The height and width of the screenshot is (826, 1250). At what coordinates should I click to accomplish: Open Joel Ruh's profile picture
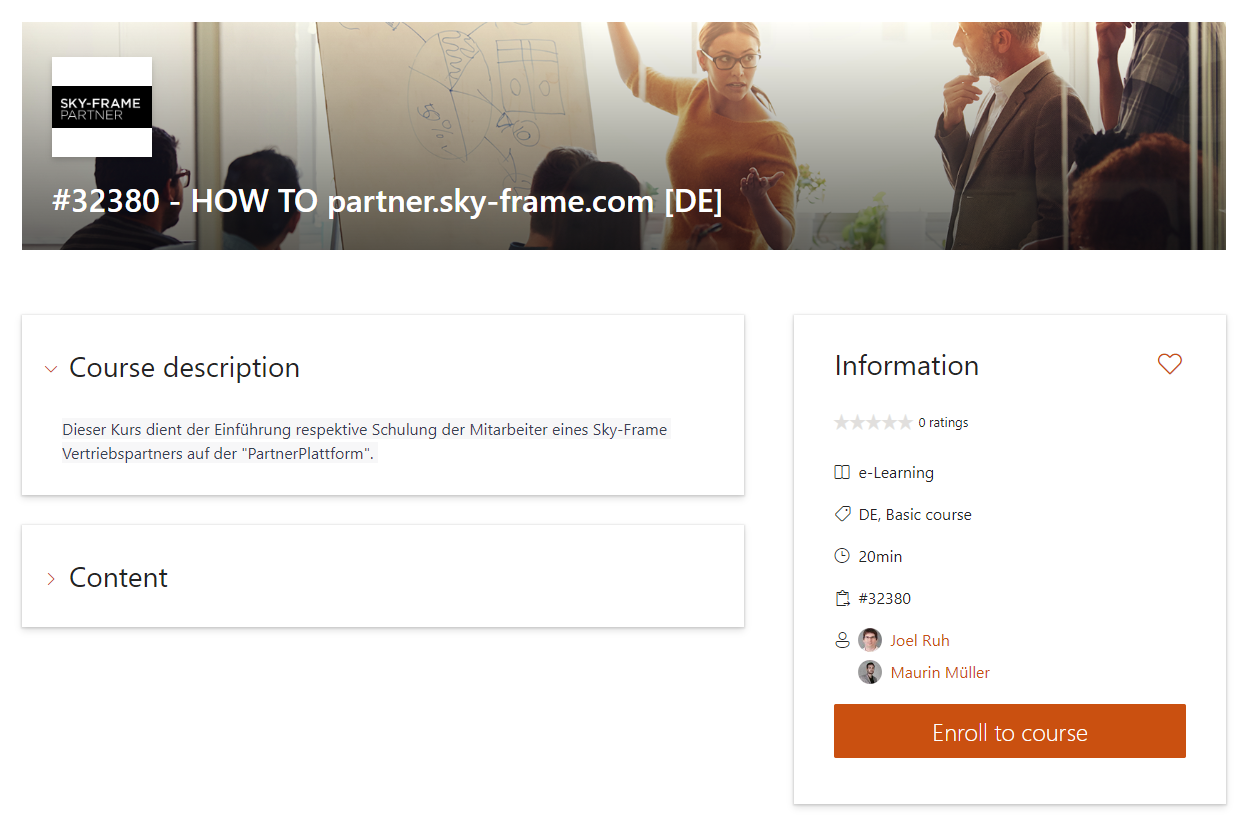coord(870,640)
